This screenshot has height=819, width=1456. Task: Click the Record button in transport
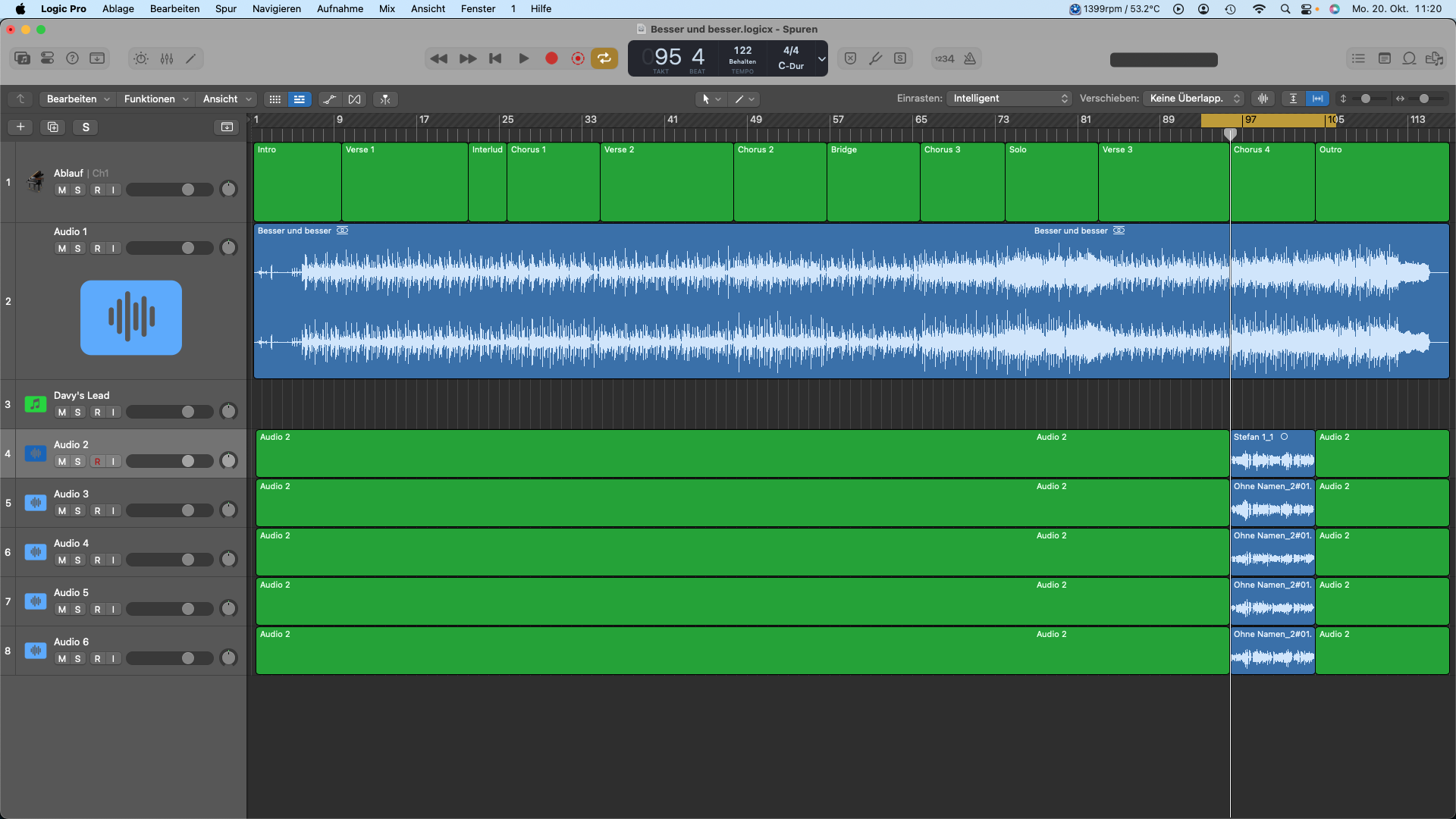(x=551, y=58)
